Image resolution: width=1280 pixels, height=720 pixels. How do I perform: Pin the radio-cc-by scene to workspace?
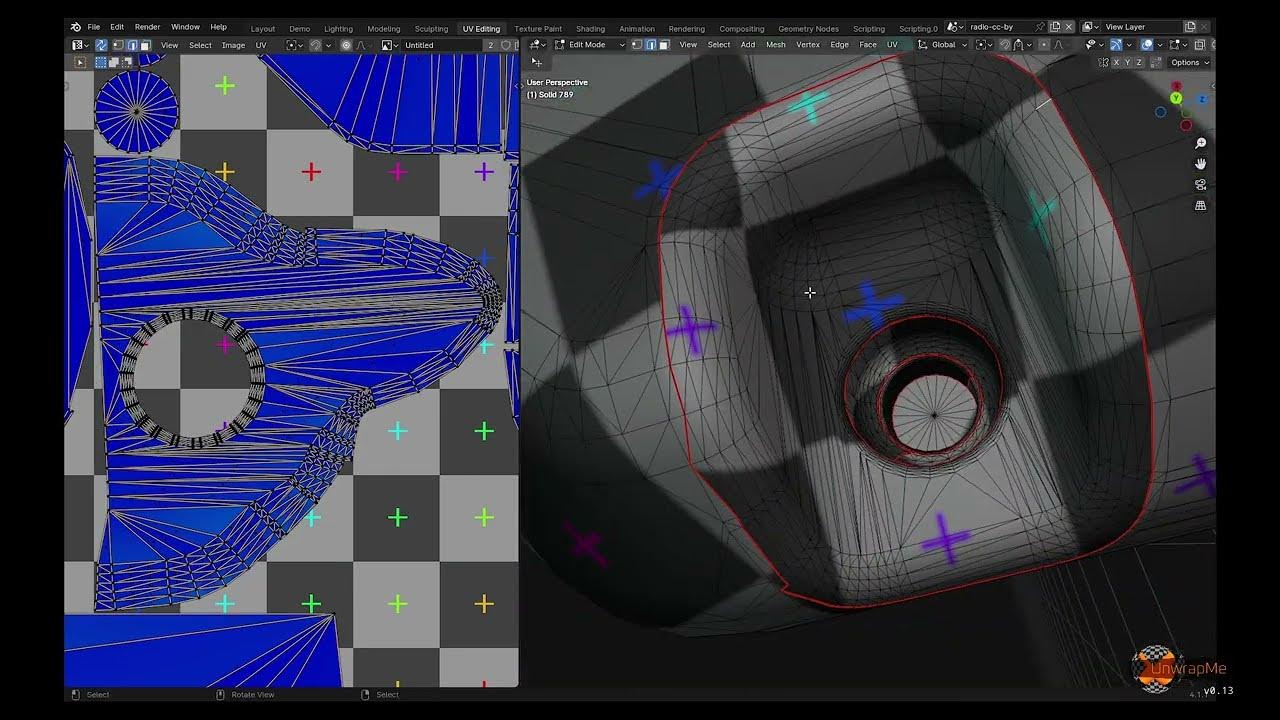click(x=1040, y=27)
